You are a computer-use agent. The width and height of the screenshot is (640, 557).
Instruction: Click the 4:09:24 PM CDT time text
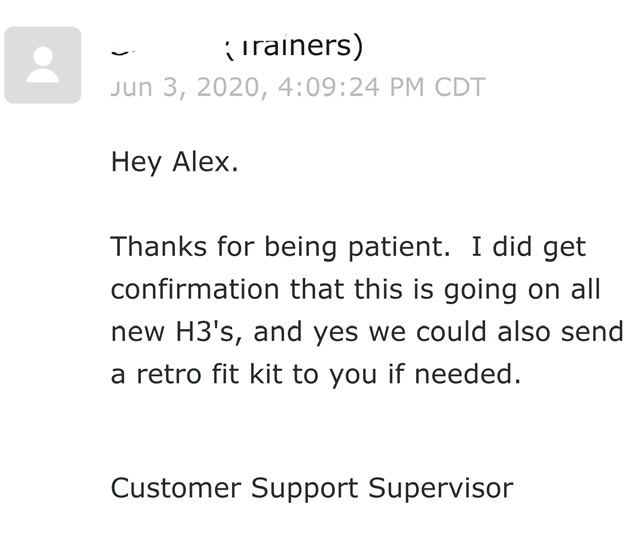382,87
